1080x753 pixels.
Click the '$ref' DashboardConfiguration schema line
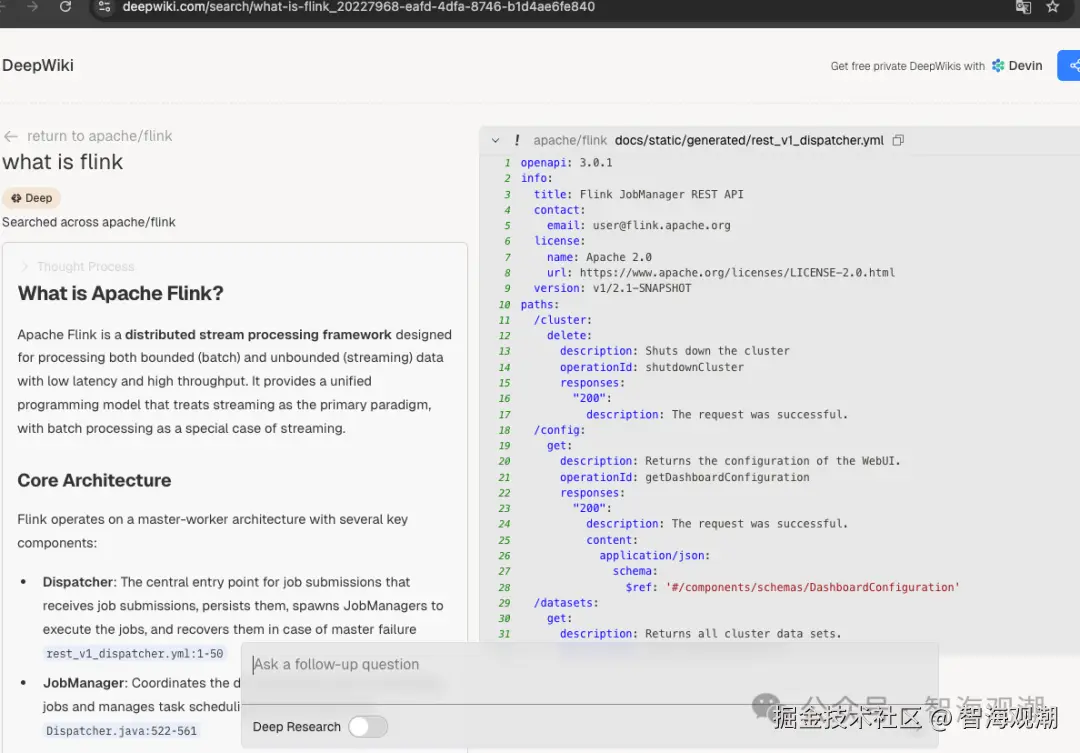point(792,587)
